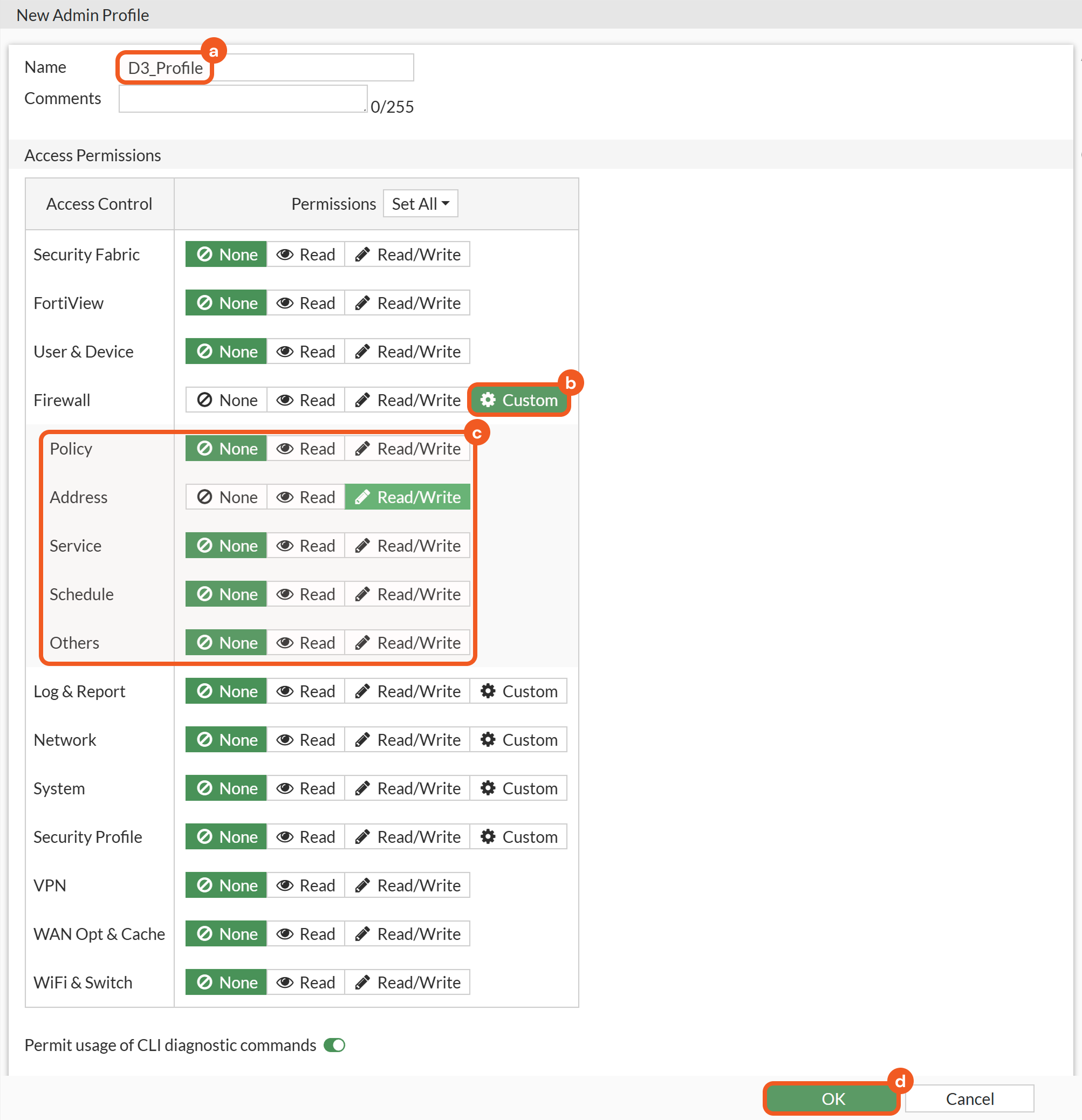This screenshot has width=1082, height=1120.
Task: Click the Custom gear for Network
Action: pos(518,740)
